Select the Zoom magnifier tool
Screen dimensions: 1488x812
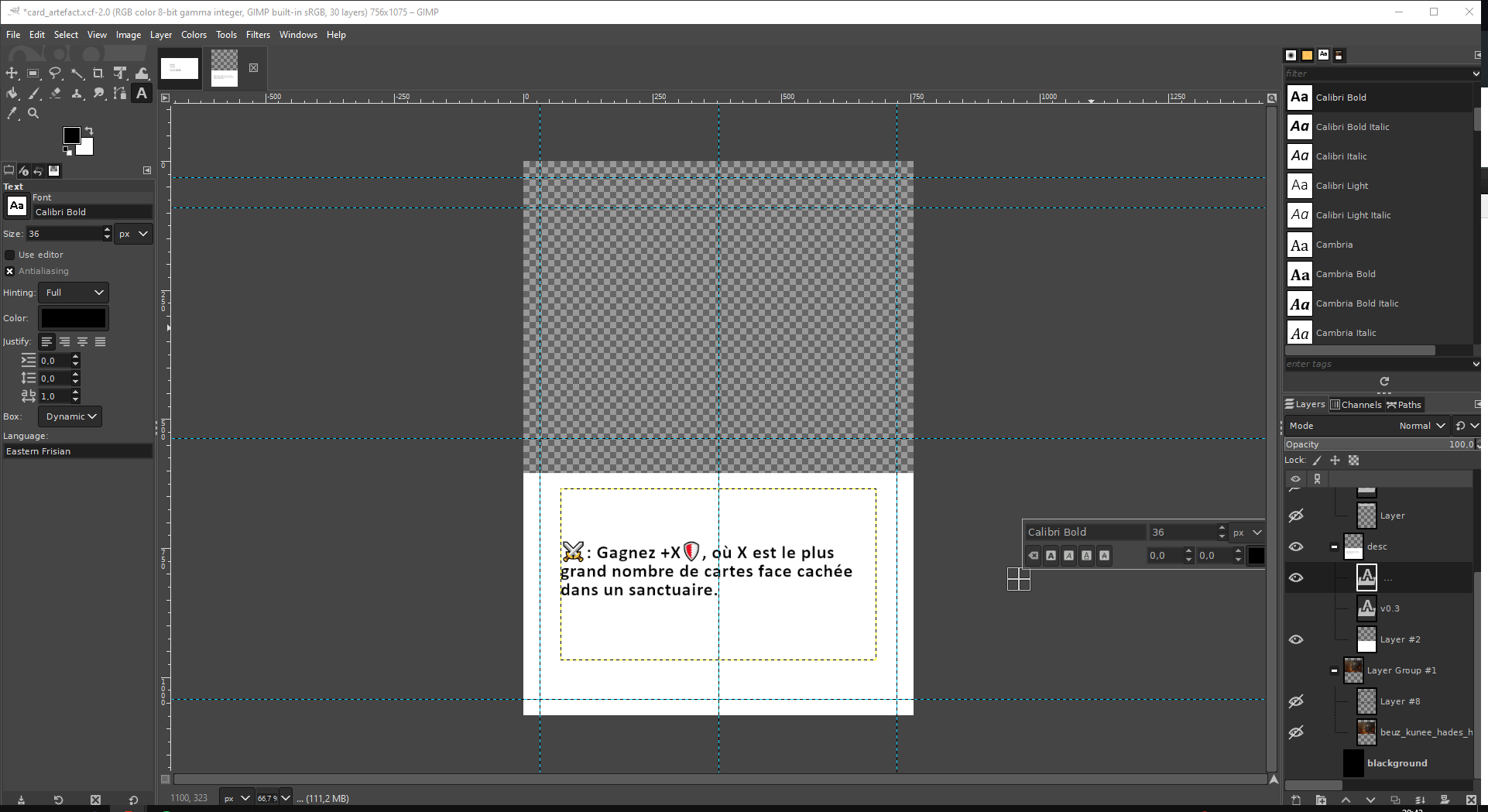(x=33, y=114)
